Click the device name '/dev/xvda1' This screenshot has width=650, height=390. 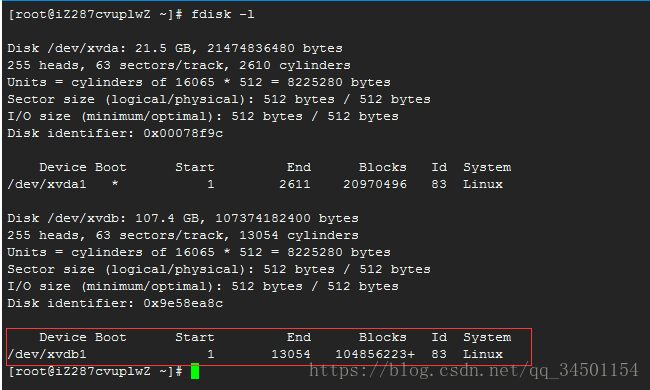(x=47, y=184)
